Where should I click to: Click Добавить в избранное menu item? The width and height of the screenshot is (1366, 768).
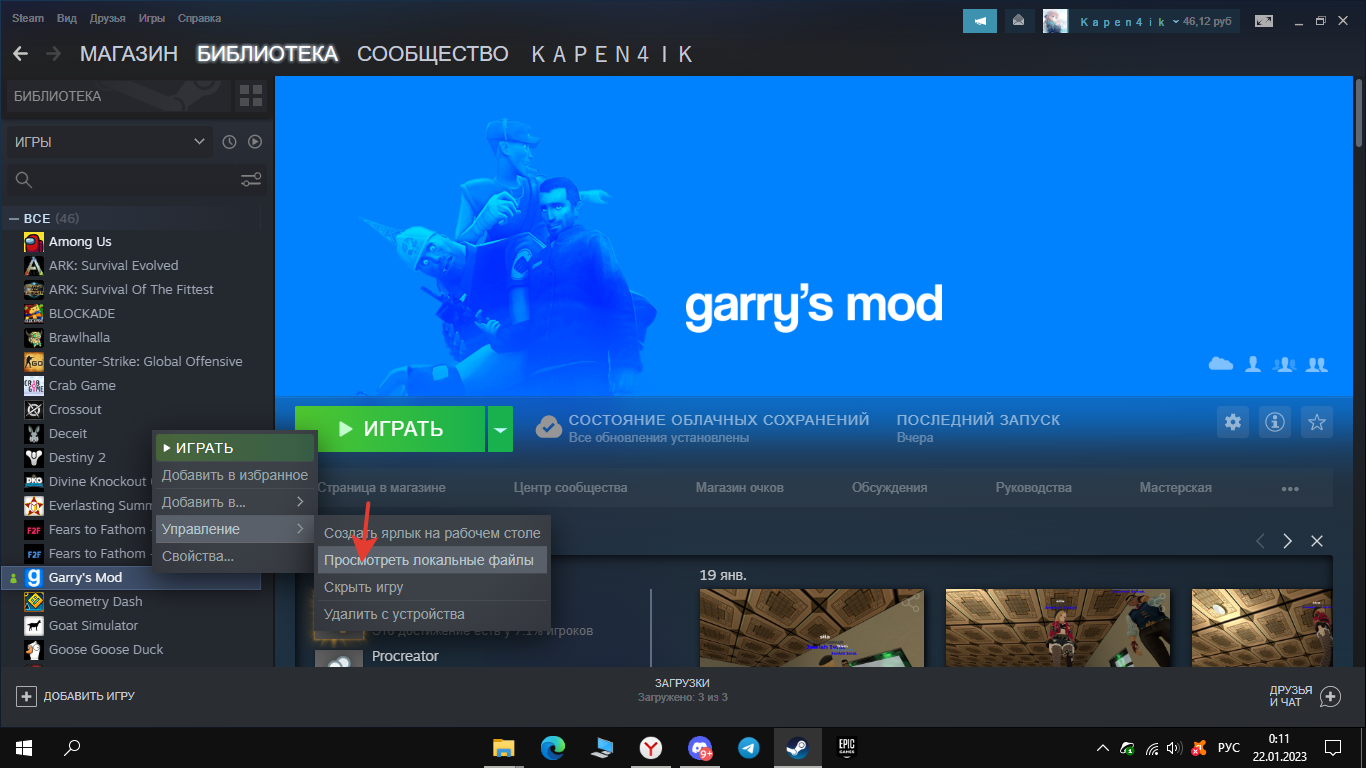click(234, 475)
